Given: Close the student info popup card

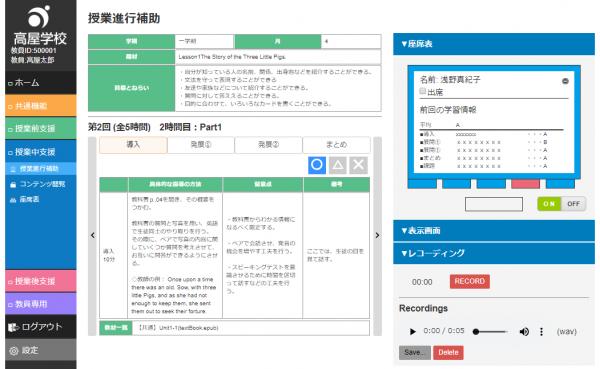Looking at the screenshot, I should pos(565,81).
